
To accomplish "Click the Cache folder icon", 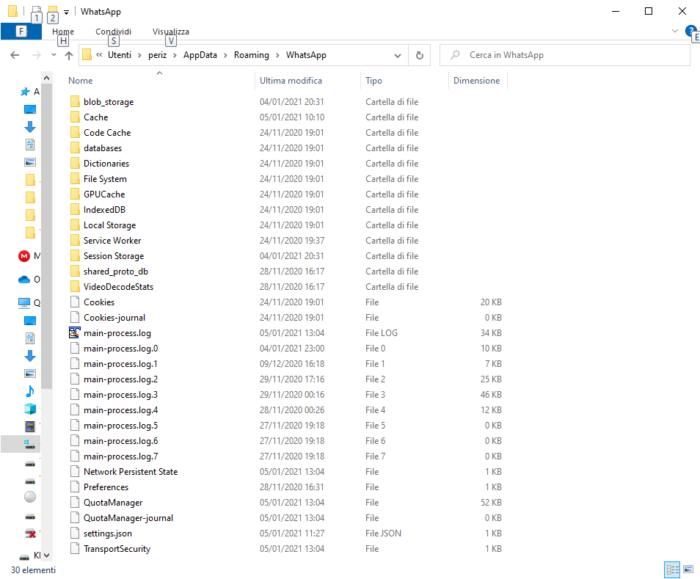I will [75, 117].
